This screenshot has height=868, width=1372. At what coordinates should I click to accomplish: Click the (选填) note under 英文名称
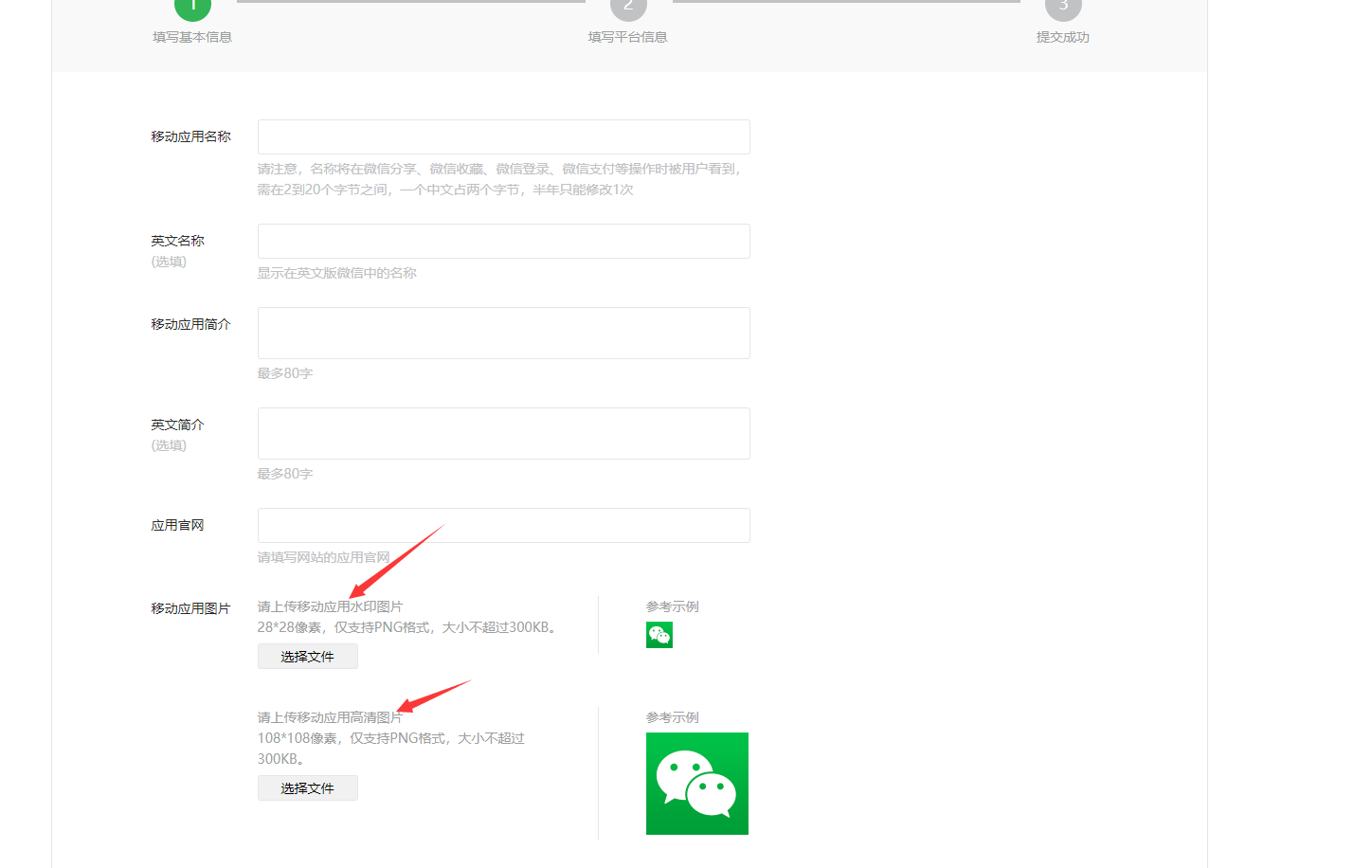[x=170, y=262]
